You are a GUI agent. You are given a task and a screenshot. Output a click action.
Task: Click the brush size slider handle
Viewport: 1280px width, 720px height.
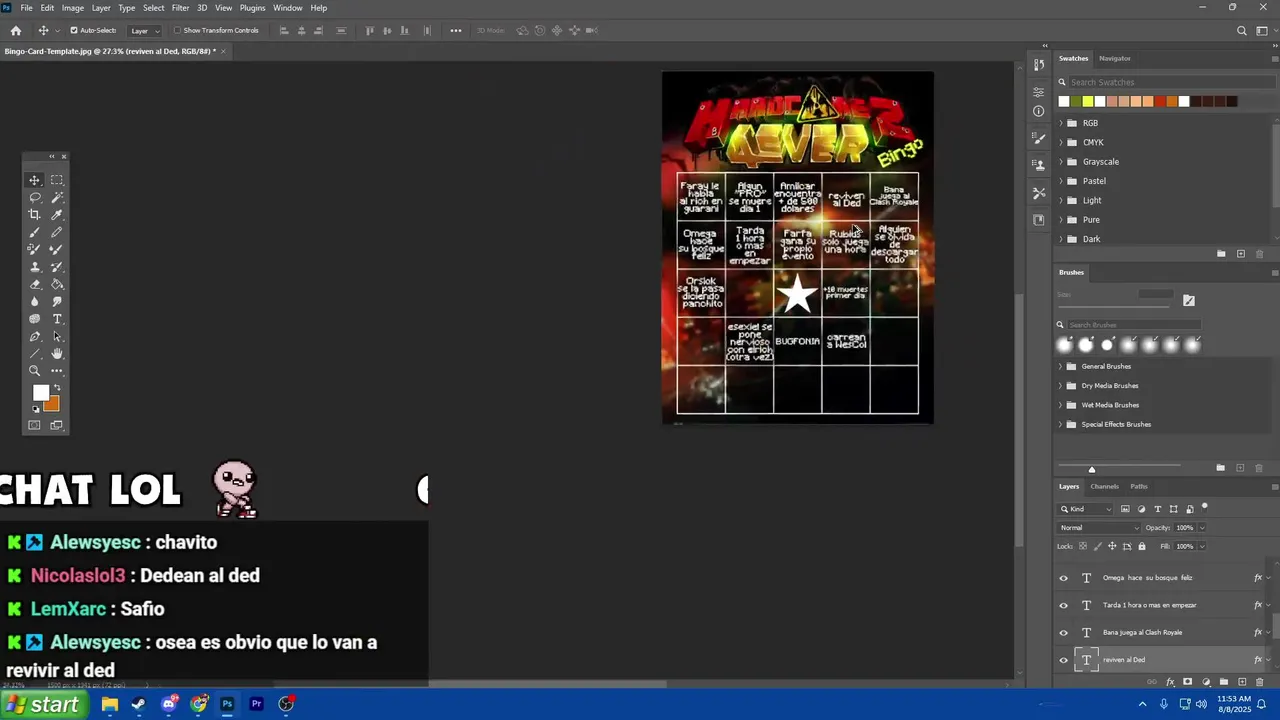click(1092, 469)
